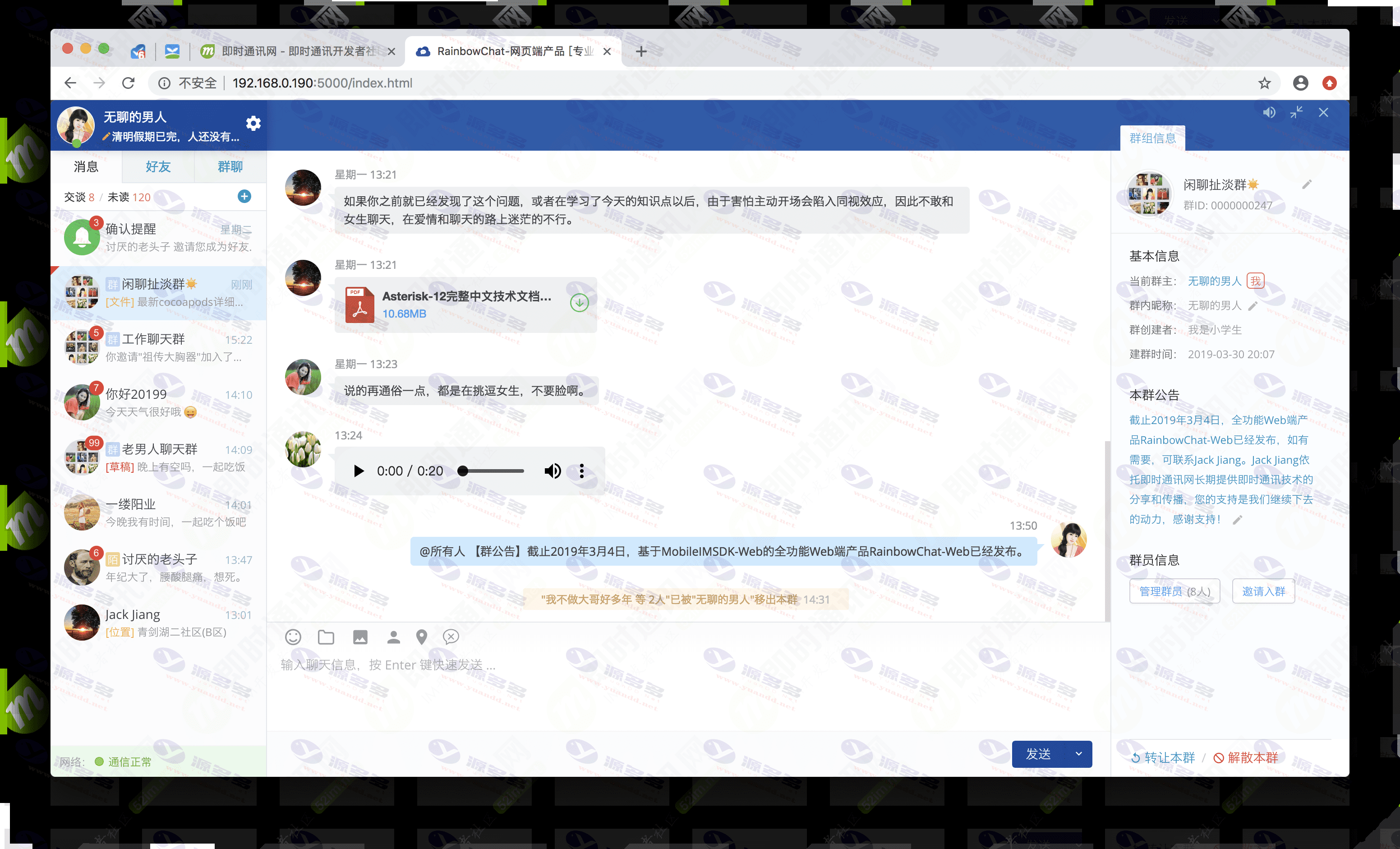Image resolution: width=1400 pixels, height=849 pixels.
Task: Open group owner 无聊的男人 link
Action: (x=1215, y=281)
